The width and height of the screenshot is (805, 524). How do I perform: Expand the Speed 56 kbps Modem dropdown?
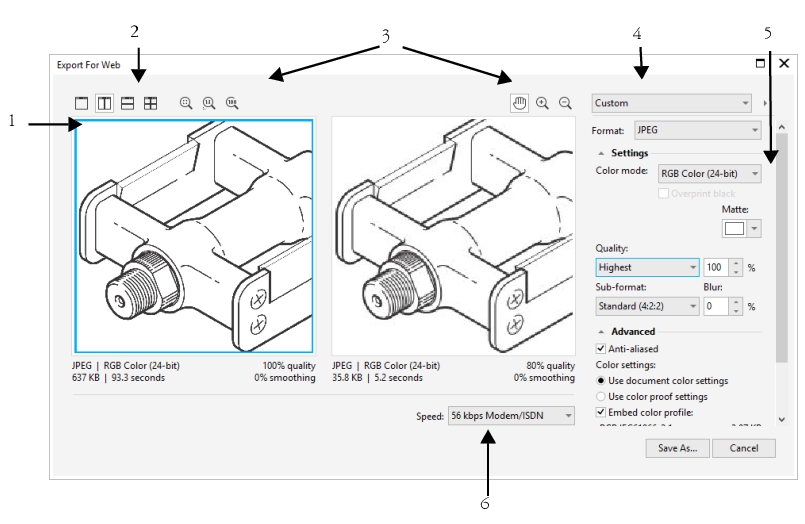coord(511,415)
